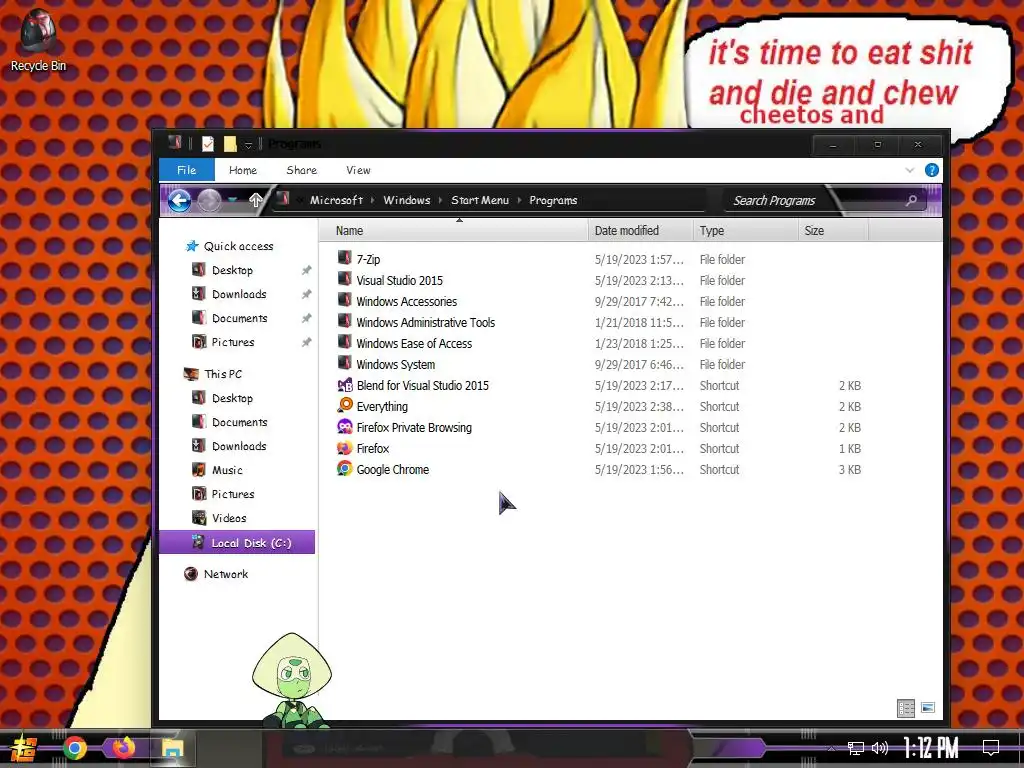Switch to details view layout

[x=906, y=708]
